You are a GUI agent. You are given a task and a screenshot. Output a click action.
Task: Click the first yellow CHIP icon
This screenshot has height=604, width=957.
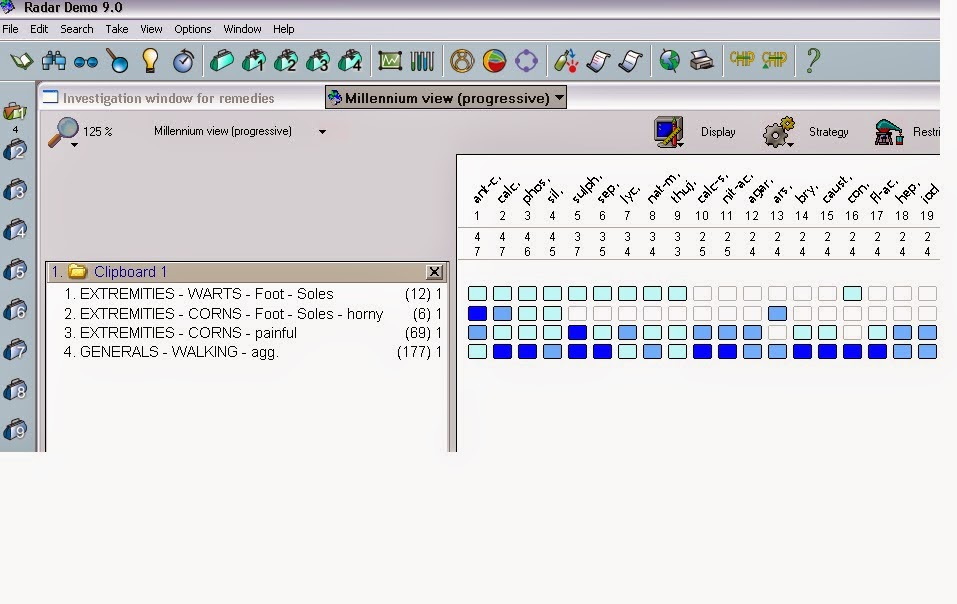click(742, 59)
